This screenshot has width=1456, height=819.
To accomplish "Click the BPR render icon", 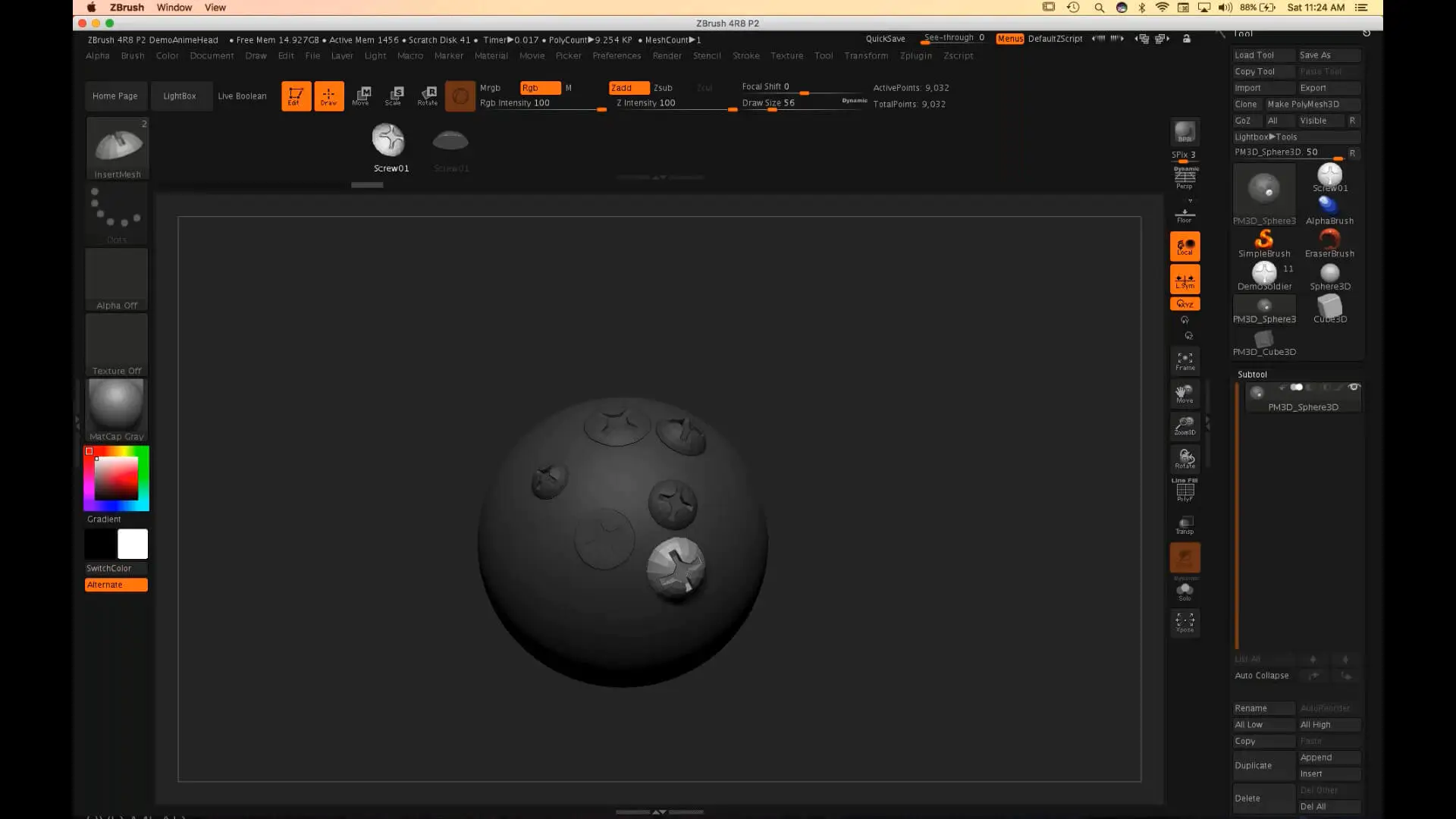I will click(x=1185, y=133).
